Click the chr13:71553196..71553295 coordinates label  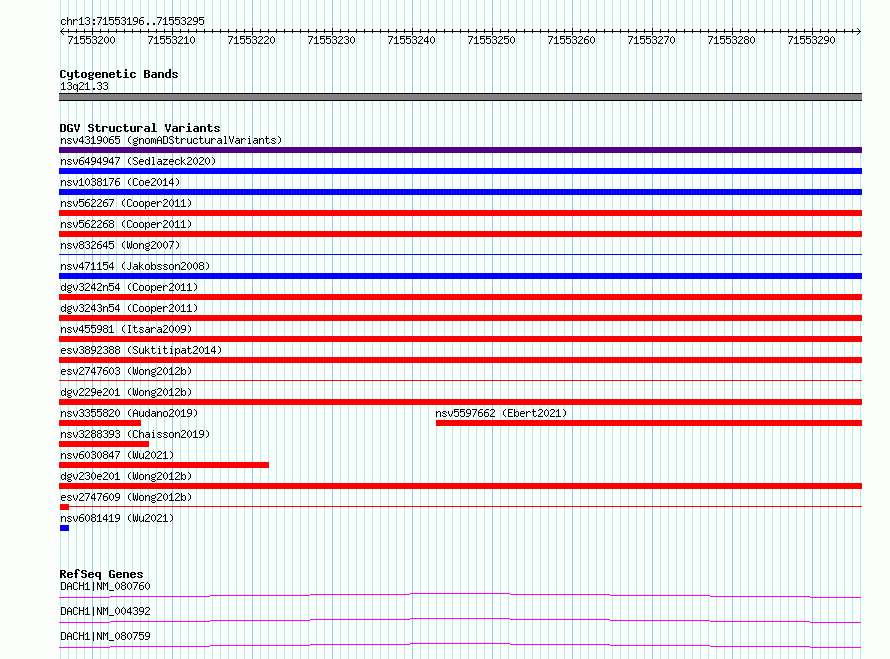tap(132, 21)
